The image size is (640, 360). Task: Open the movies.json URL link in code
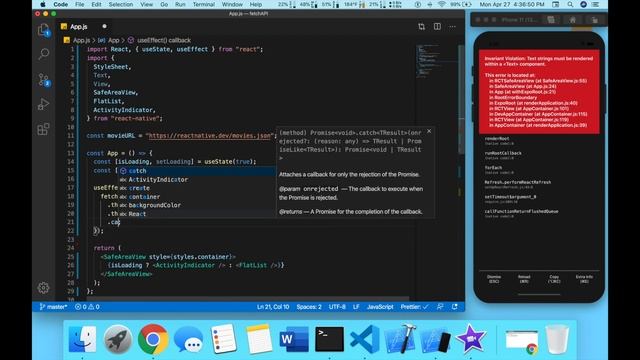[209, 136]
